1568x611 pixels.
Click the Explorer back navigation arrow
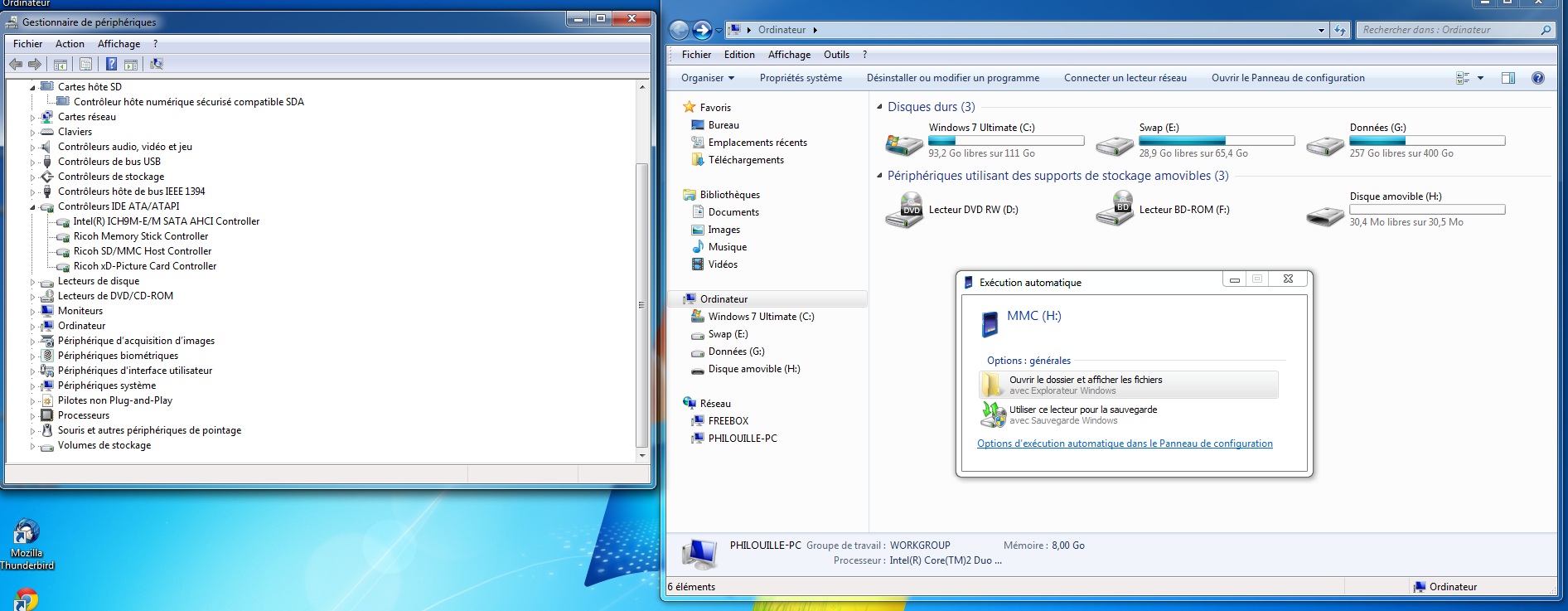(x=679, y=30)
